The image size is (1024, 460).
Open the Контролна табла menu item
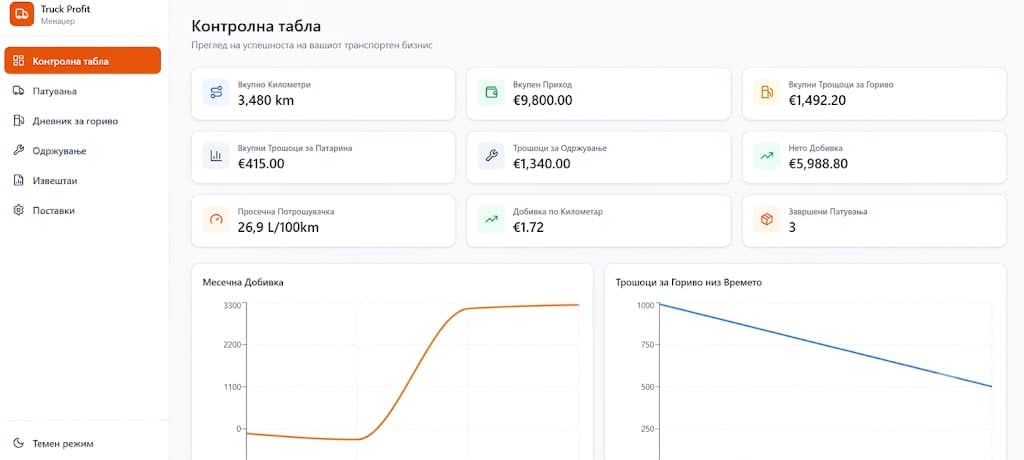click(x=83, y=61)
